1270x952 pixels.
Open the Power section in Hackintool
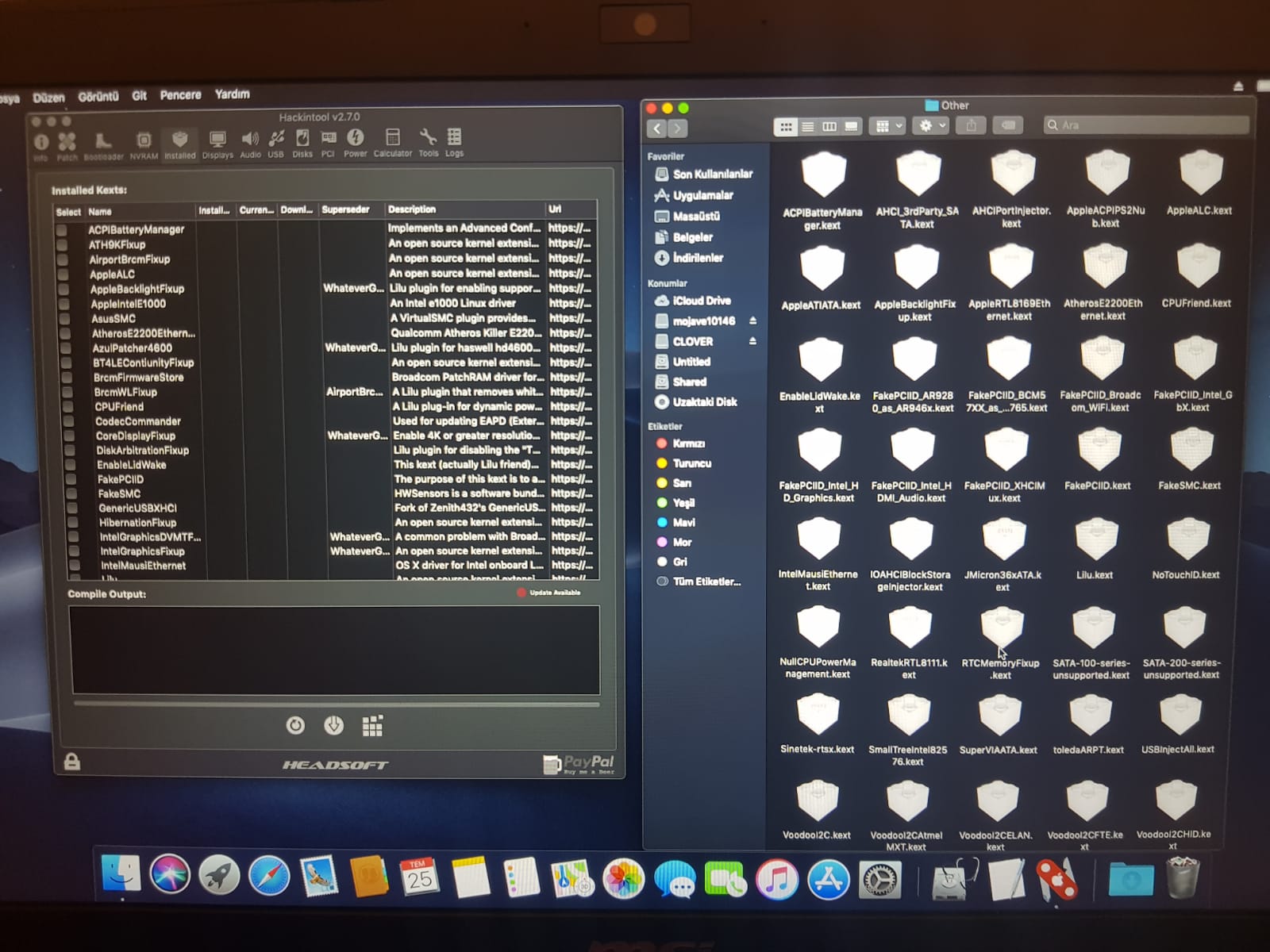tap(355, 142)
